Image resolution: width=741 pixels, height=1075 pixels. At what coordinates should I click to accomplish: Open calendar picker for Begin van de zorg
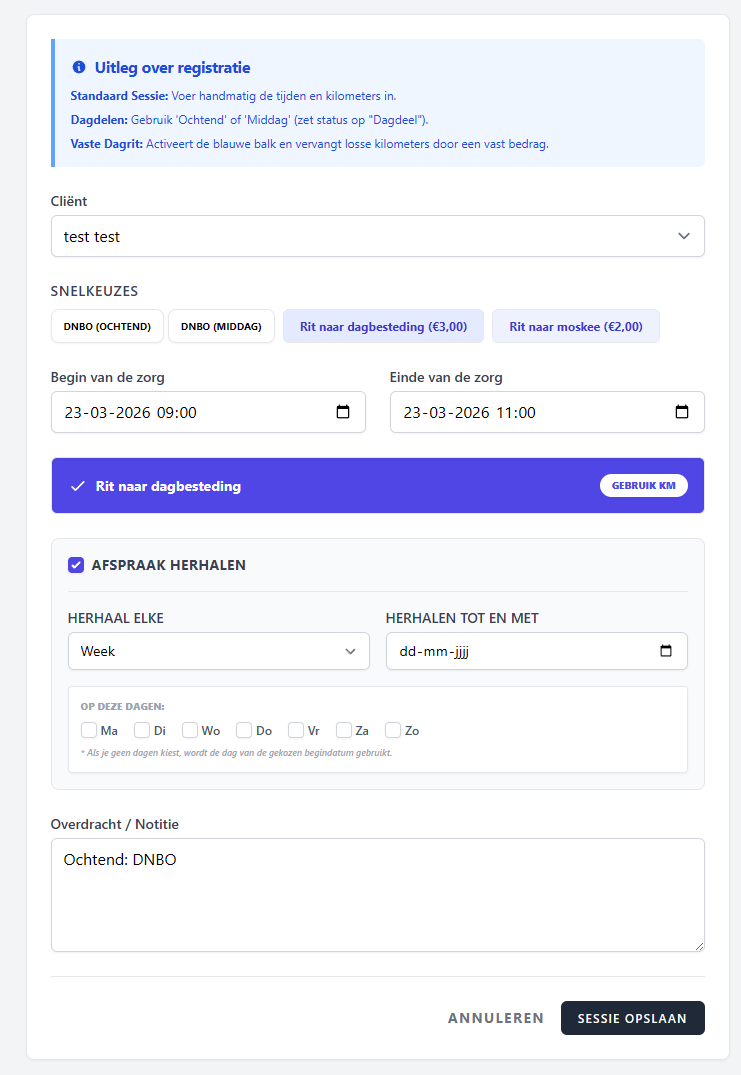[343, 412]
